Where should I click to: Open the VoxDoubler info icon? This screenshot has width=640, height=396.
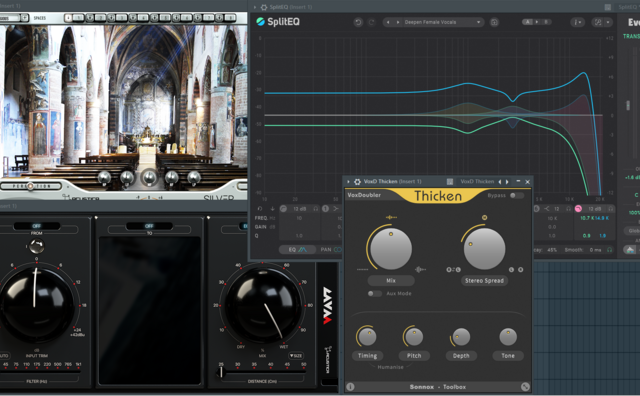tap(350, 387)
